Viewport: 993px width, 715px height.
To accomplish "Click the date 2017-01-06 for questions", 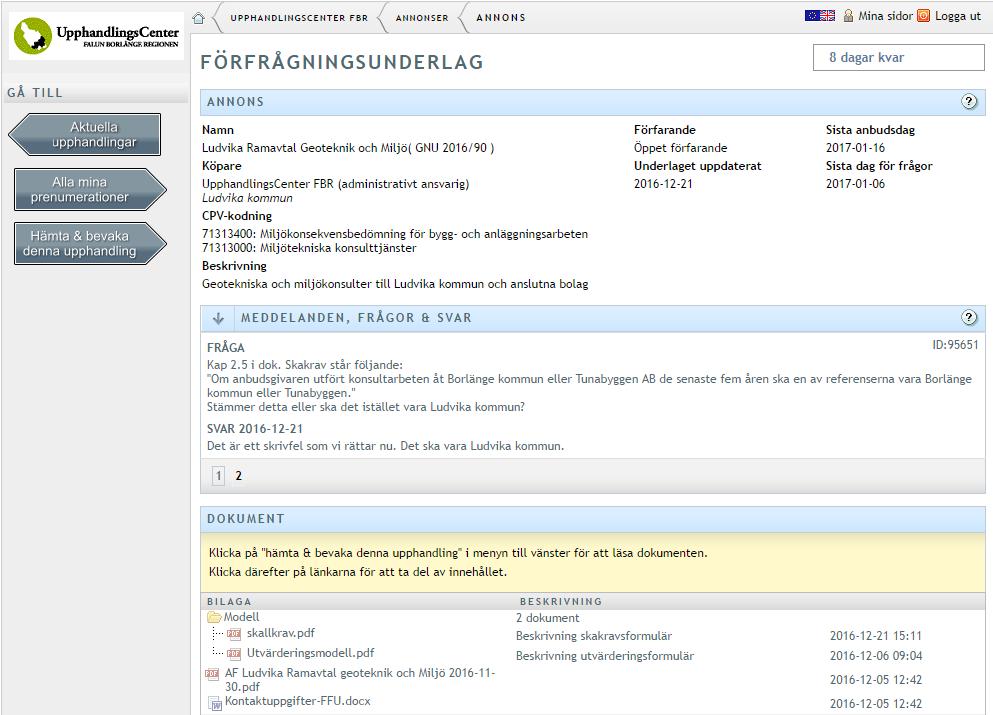I will pyautogui.click(x=855, y=184).
